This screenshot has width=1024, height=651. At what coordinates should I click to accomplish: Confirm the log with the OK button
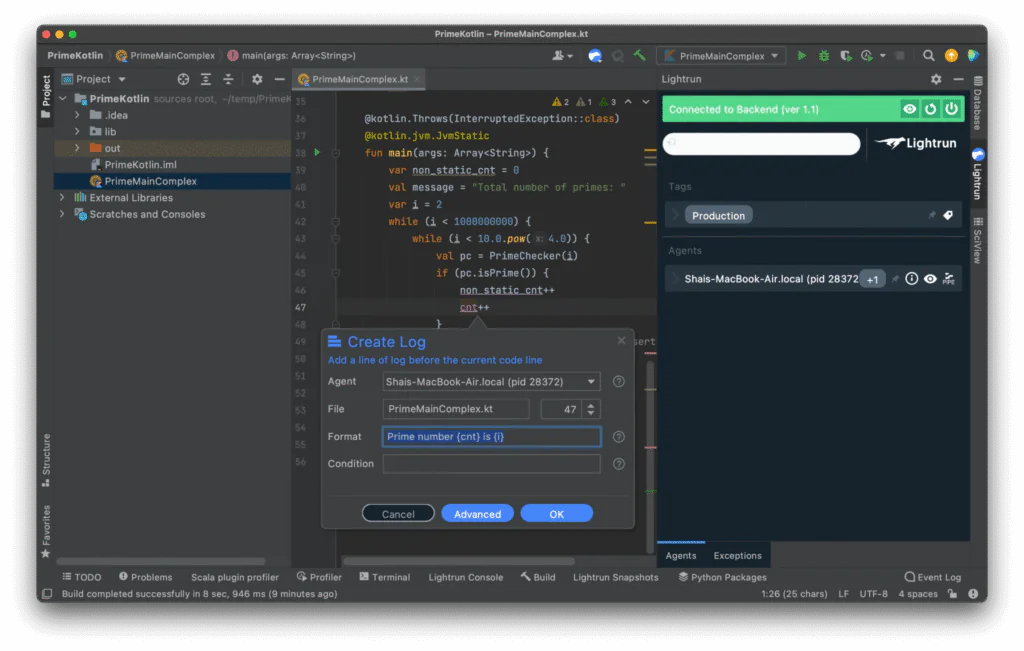coord(556,513)
